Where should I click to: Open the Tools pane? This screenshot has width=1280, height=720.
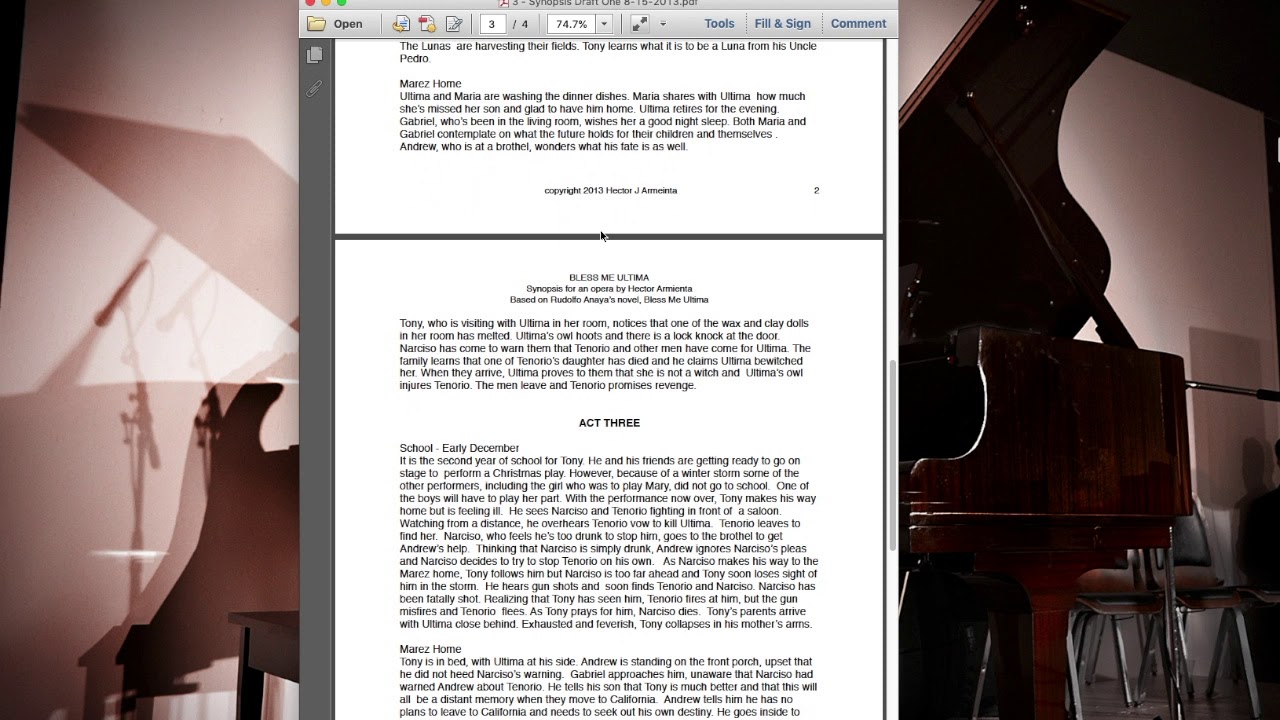(719, 24)
